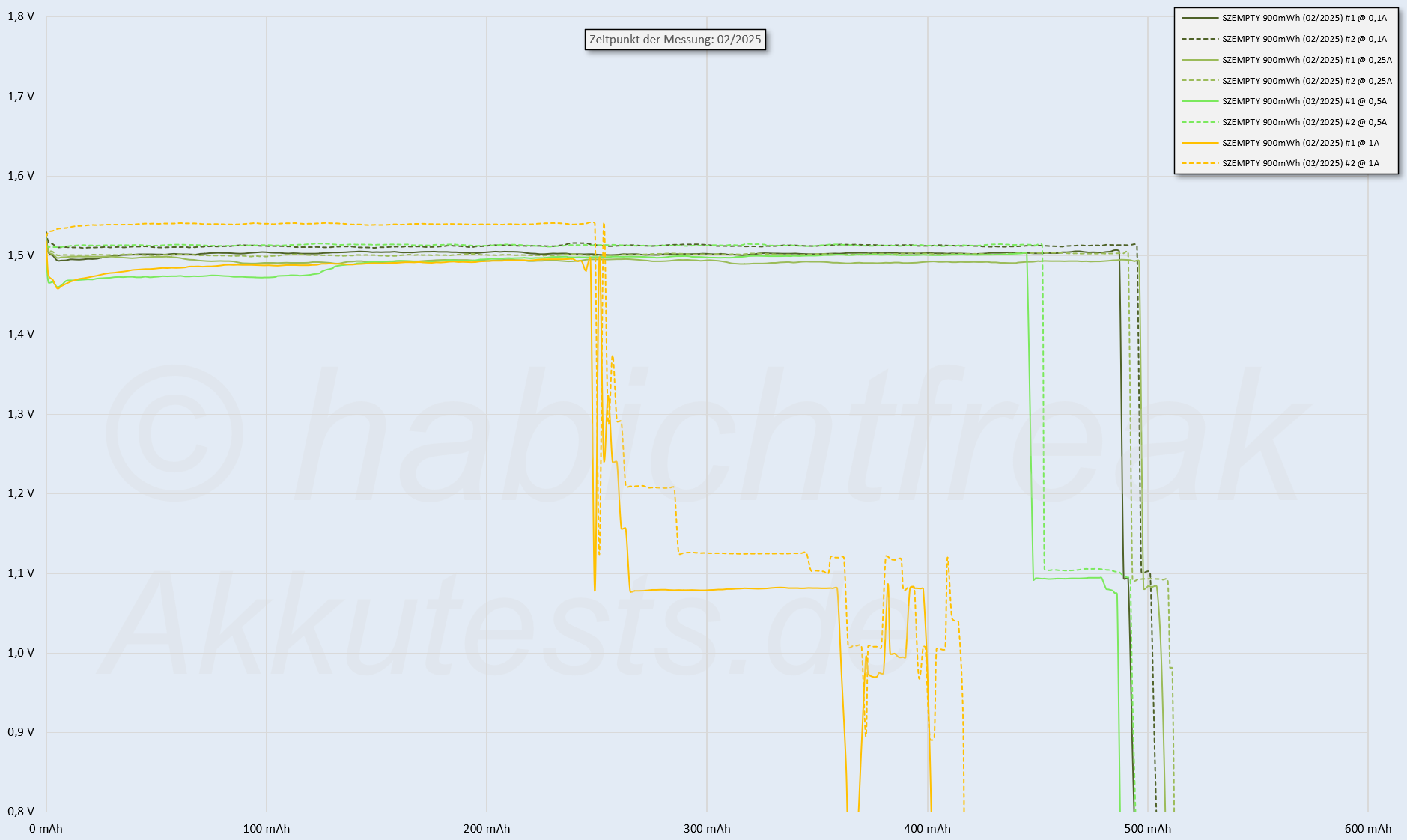Image resolution: width=1407 pixels, height=840 pixels.
Task: Click the '600 mAh' x-axis label
Action: pyautogui.click(x=1368, y=829)
